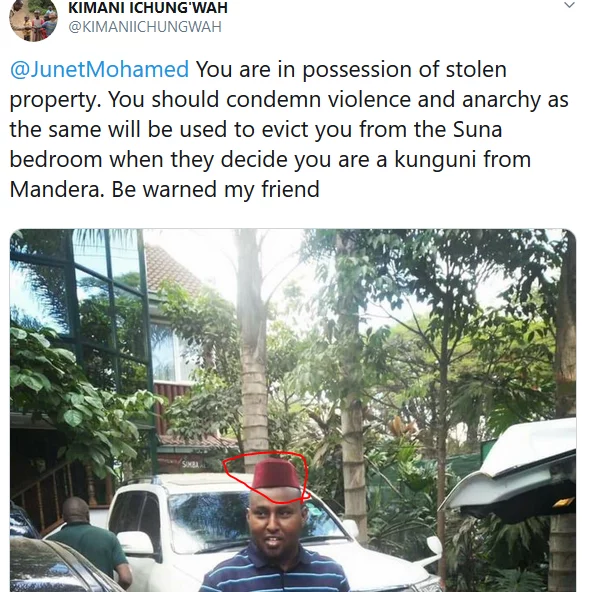Click the red-circled fez hat in photo
The height and width of the screenshot is (592, 589).
[276, 475]
